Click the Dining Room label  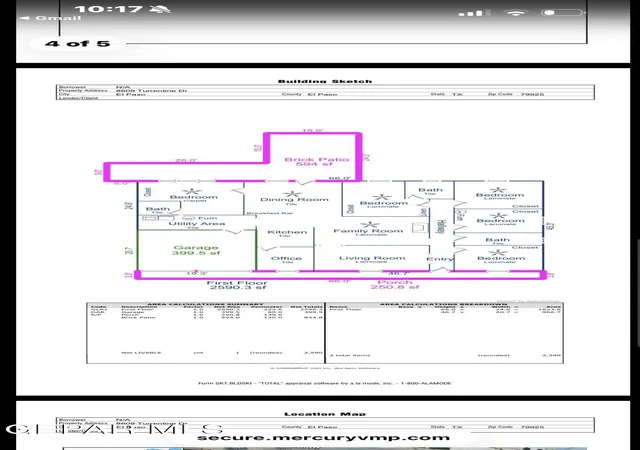click(294, 200)
